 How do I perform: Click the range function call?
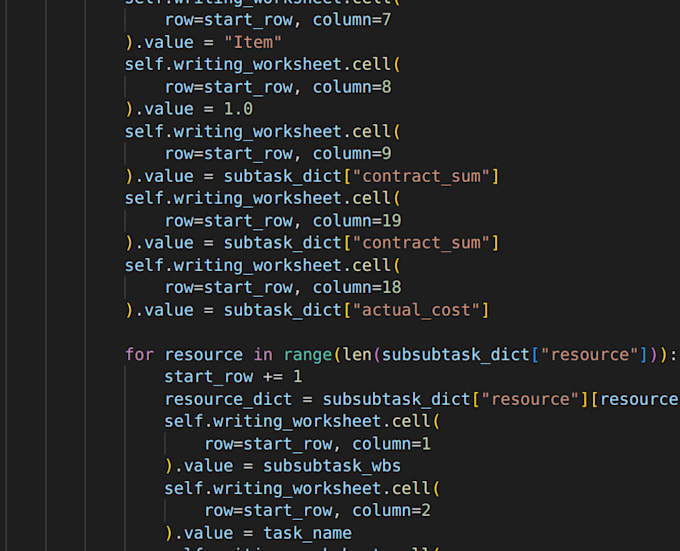coord(308,355)
